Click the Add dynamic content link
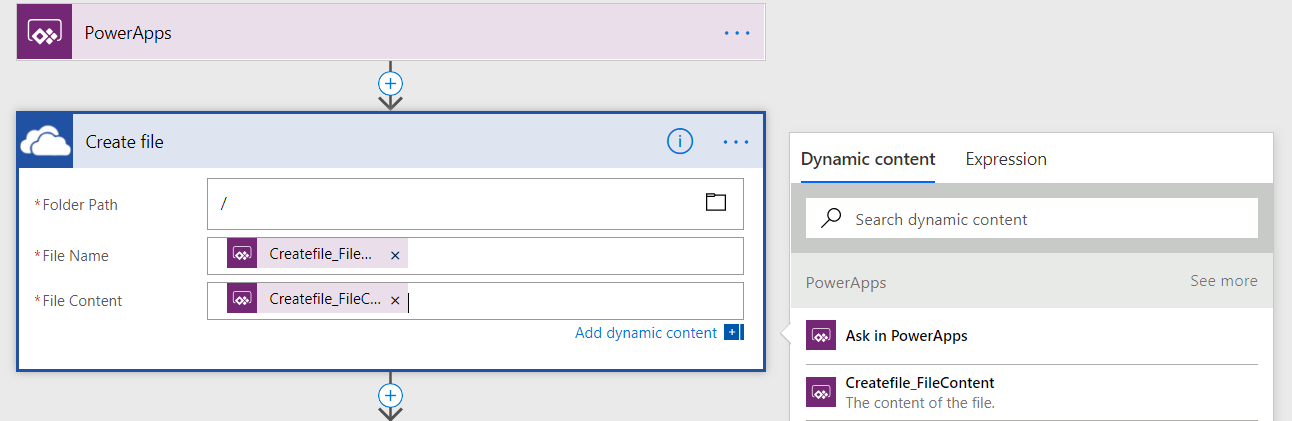The width and height of the screenshot is (1292, 421). coord(646,333)
